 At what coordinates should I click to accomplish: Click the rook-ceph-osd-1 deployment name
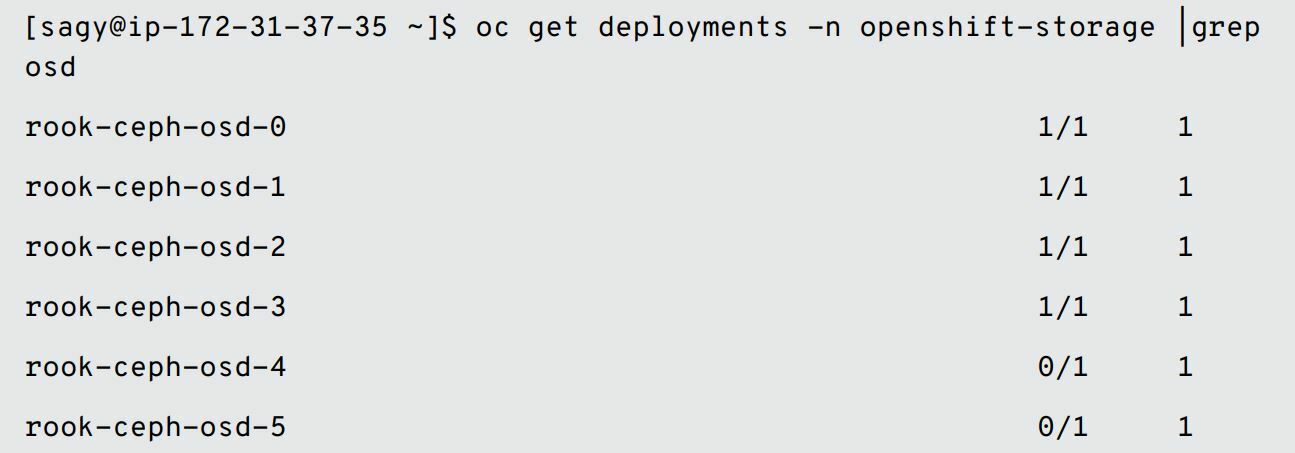coord(155,187)
